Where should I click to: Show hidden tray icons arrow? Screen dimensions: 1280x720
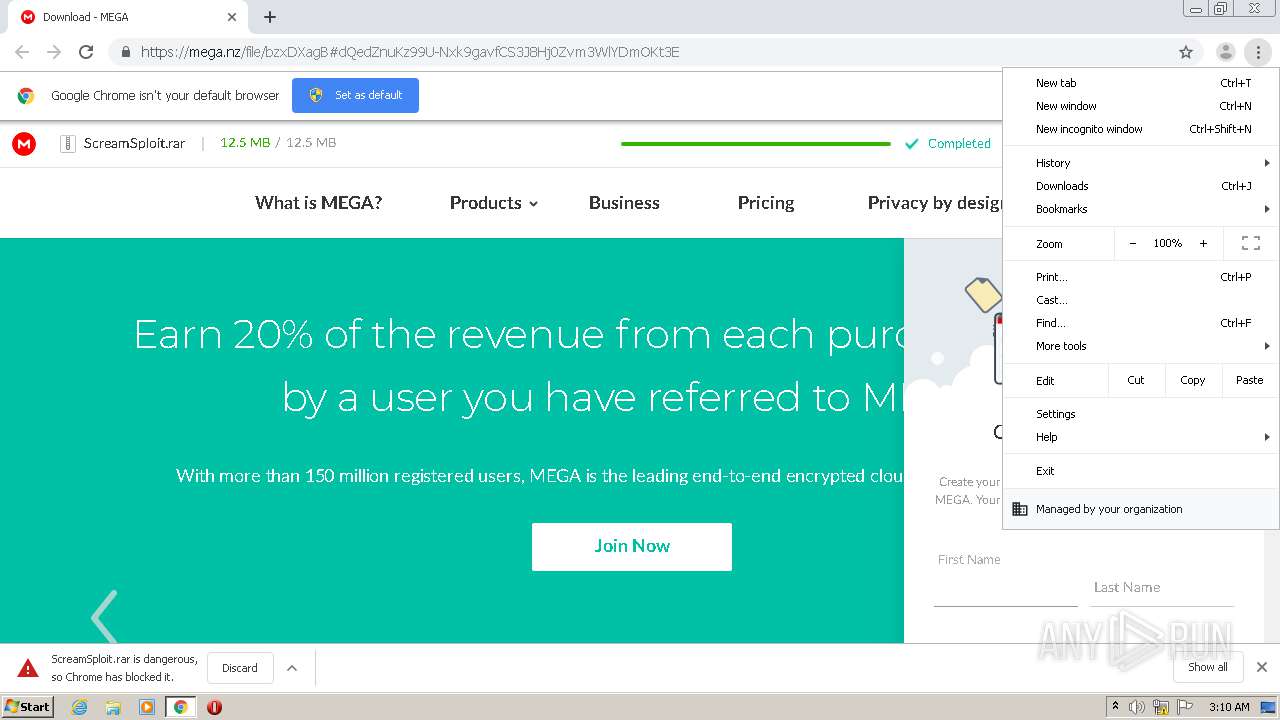point(1115,707)
